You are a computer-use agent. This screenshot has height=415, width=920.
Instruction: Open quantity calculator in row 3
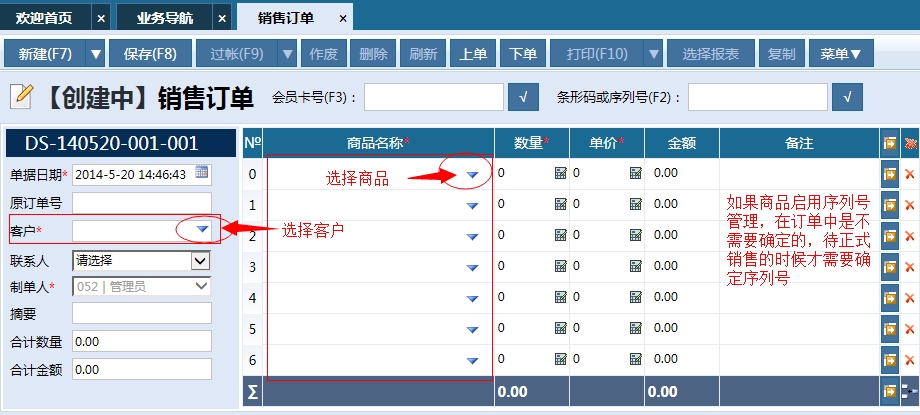click(x=560, y=266)
